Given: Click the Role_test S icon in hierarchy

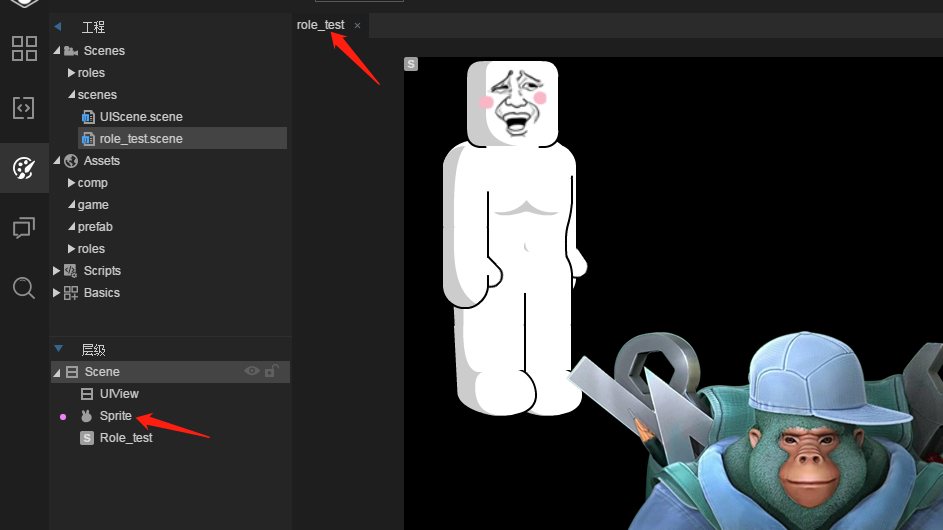Looking at the screenshot, I should coord(87,438).
